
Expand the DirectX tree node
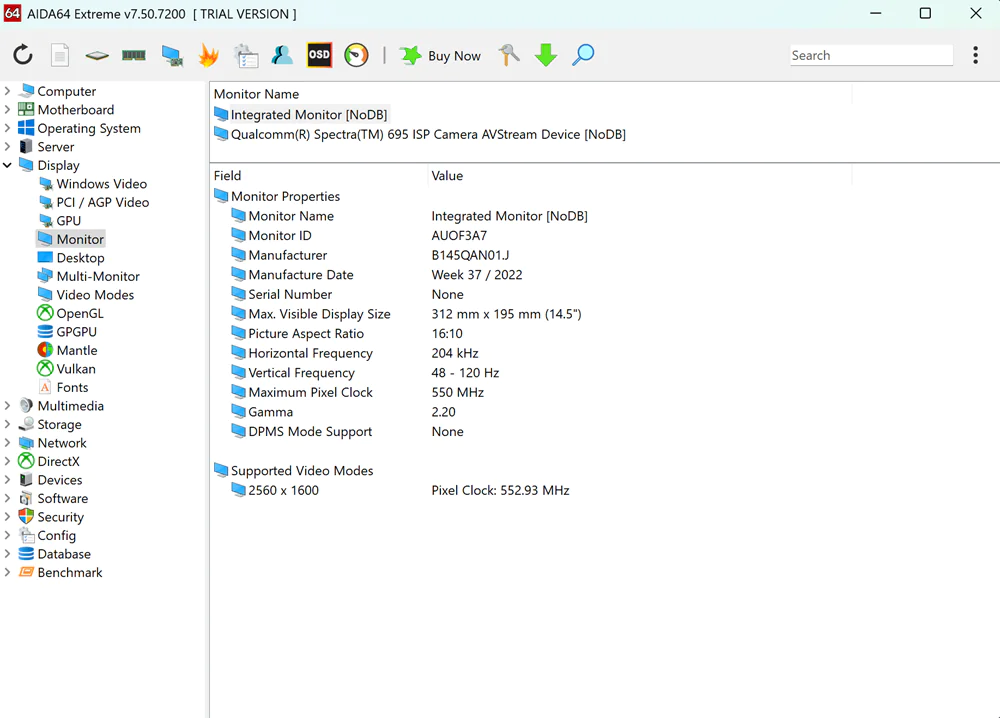[8, 461]
